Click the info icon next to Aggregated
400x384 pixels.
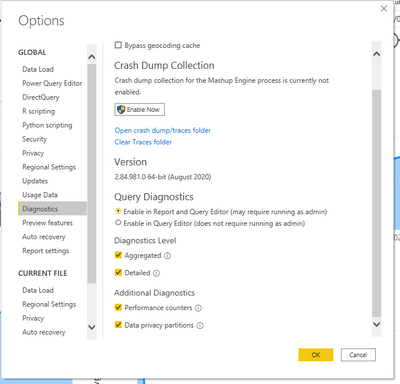coord(168,256)
